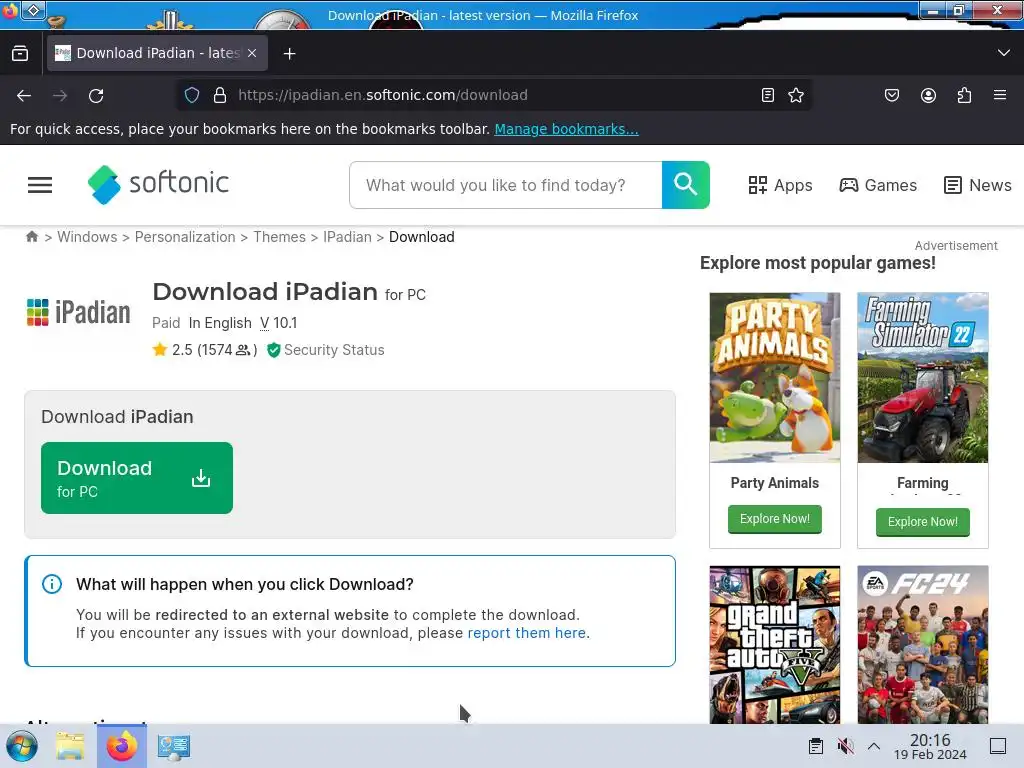
Task: Expand hidden system tray icons arrow
Action: click(874, 746)
